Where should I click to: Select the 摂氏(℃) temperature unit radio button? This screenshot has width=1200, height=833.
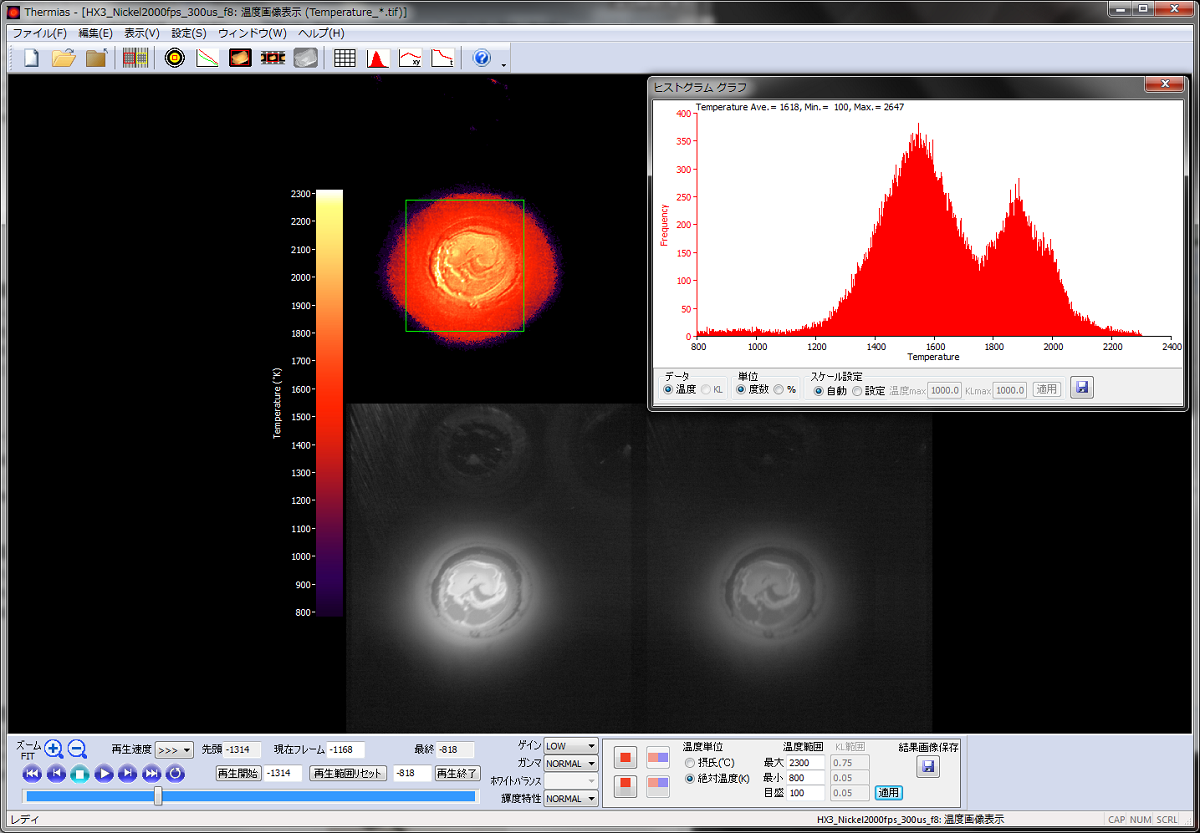tap(690, 763)
